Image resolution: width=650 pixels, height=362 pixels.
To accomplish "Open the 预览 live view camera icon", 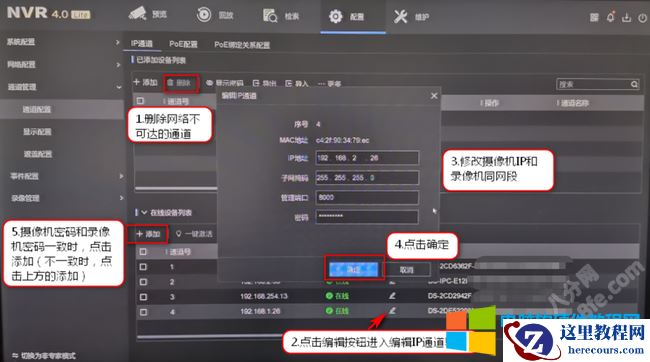I will pyautogui.click(x=137, y=14).
